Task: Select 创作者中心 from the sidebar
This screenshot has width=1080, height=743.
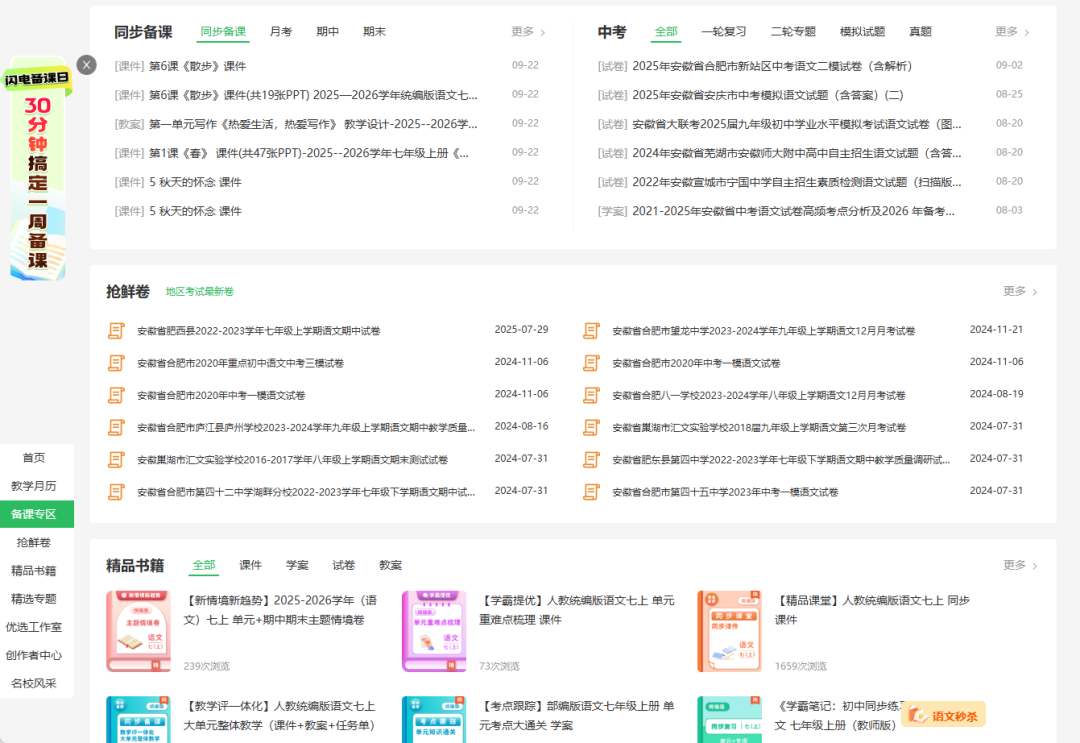Action: (34, 655)
